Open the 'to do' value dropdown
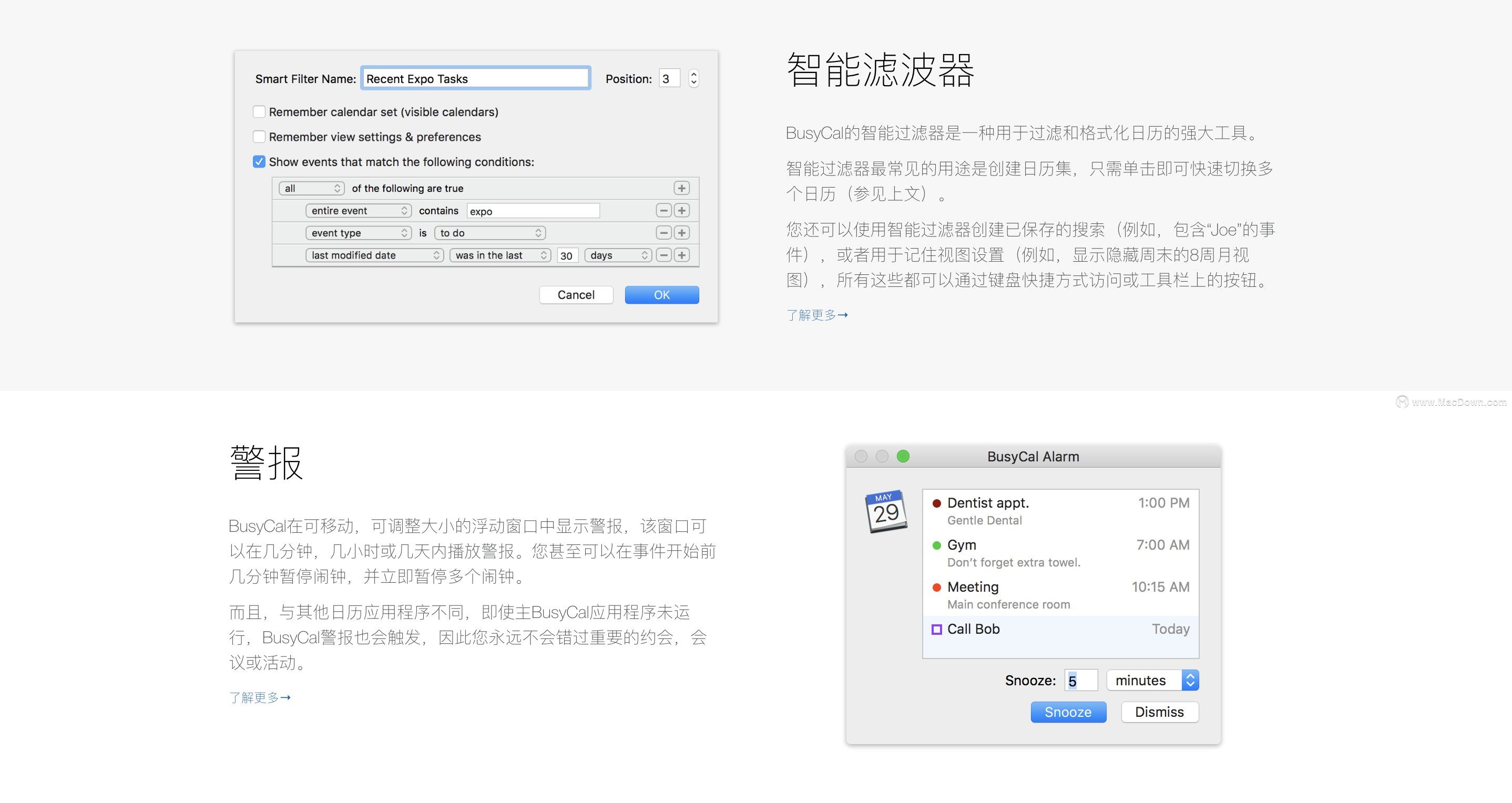 [490, 233]
